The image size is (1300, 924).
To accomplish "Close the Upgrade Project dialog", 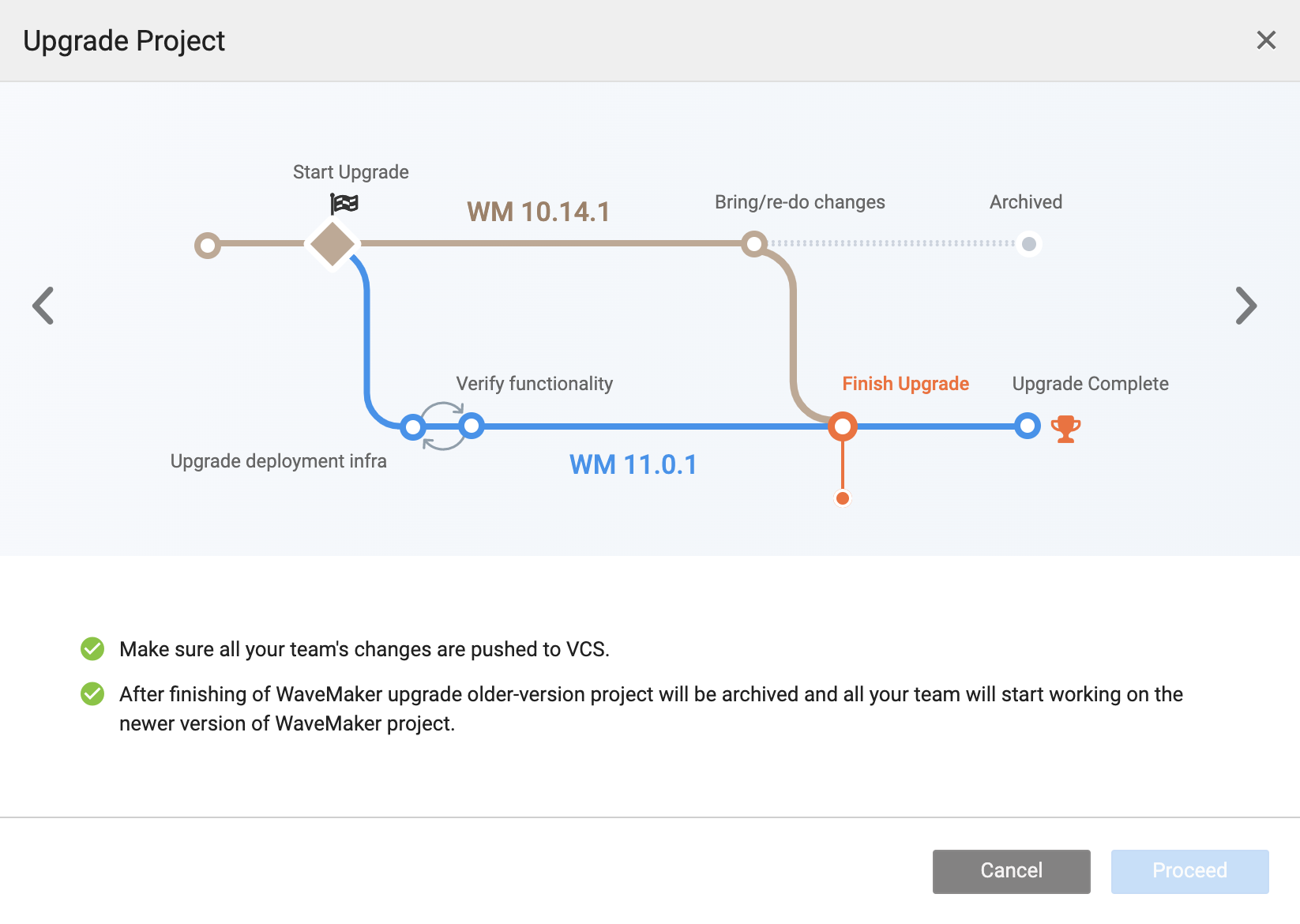I will click(1266, 40).
